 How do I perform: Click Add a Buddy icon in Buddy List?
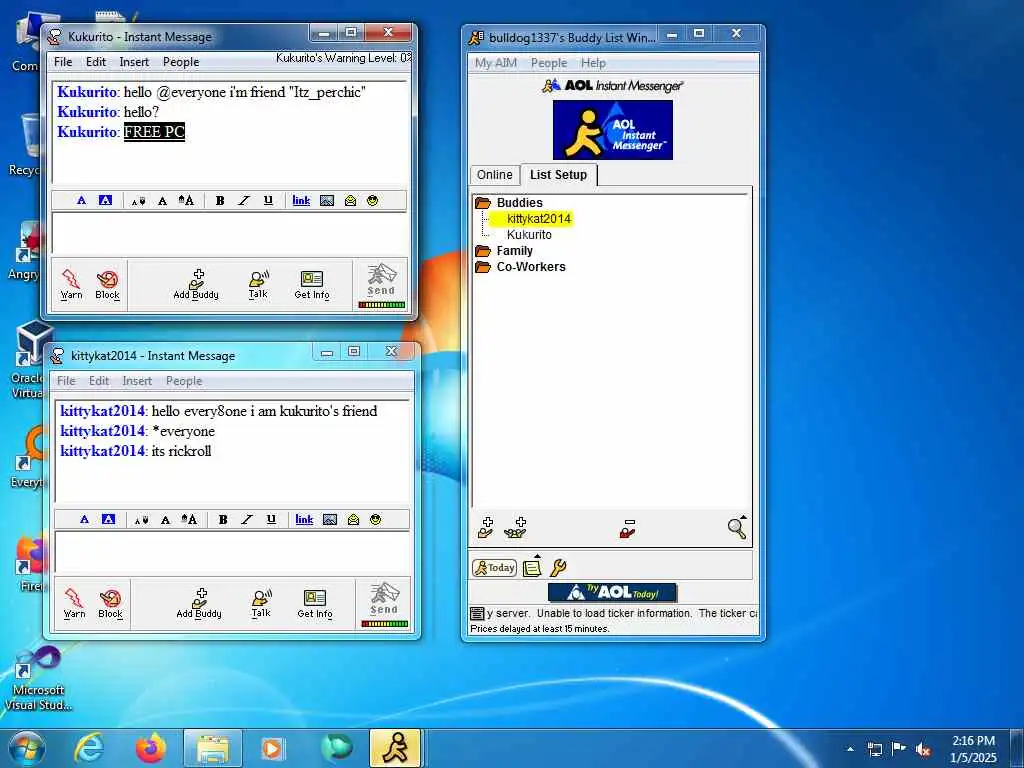pyautogui.click(x=485, y=528)
